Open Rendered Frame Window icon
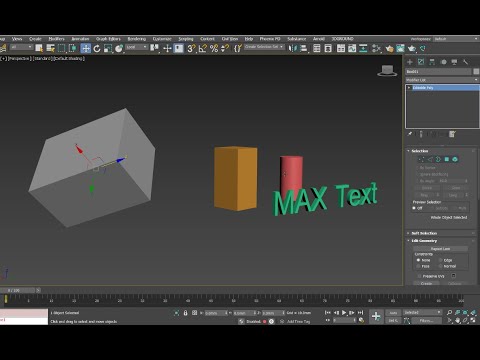This screenshot has width=480, height=360. point(400,49)
